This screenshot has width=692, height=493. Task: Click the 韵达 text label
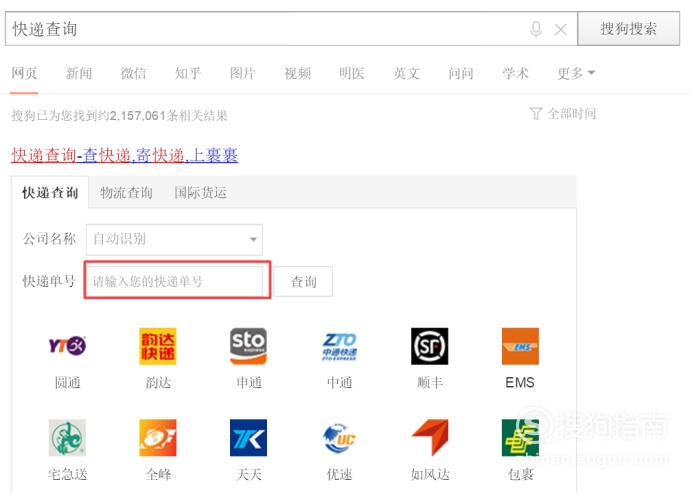[158, 382]
